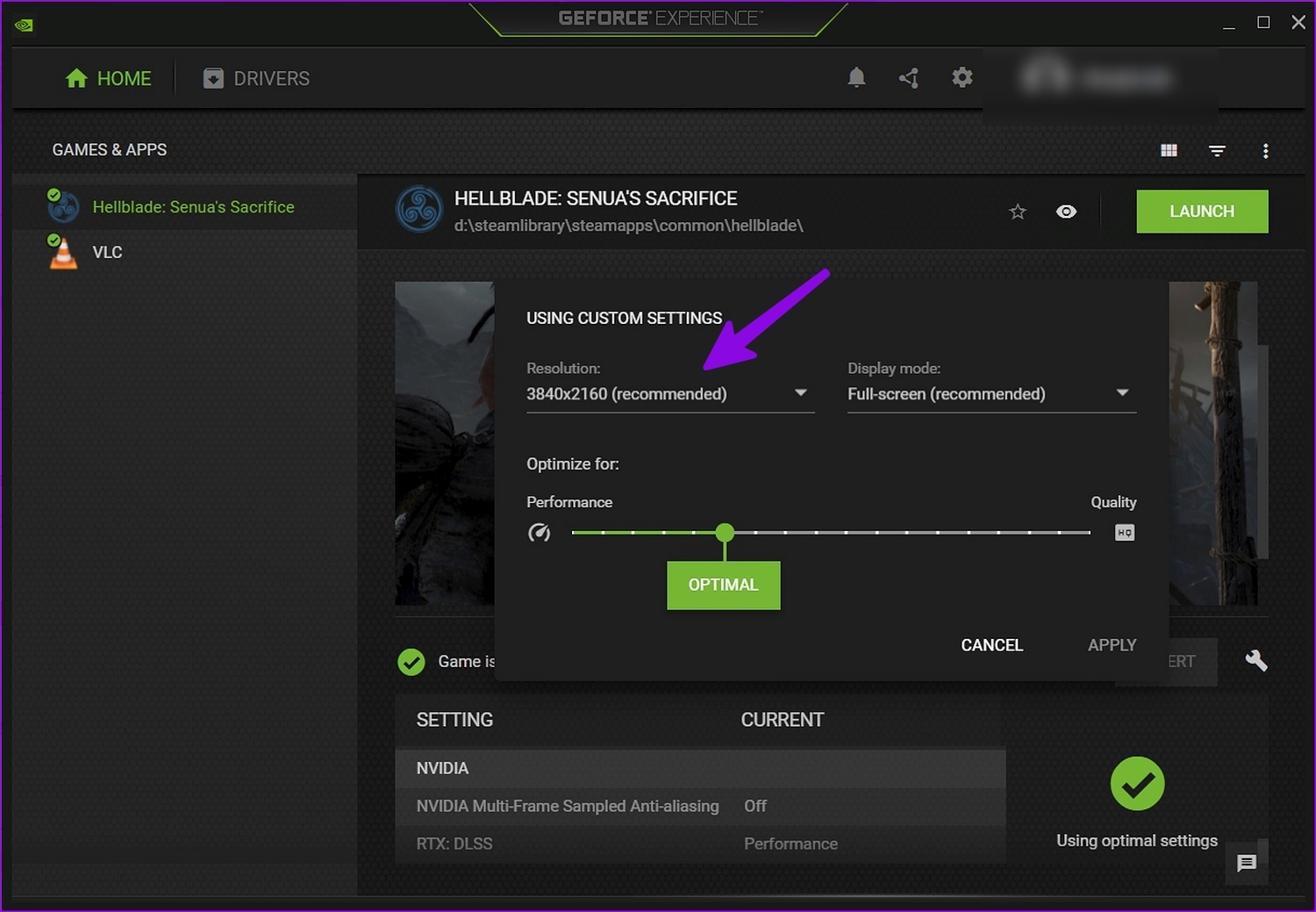Click the game screenshot thumbnail on left
The image size is (1316, 912).
tap(445, 443)
